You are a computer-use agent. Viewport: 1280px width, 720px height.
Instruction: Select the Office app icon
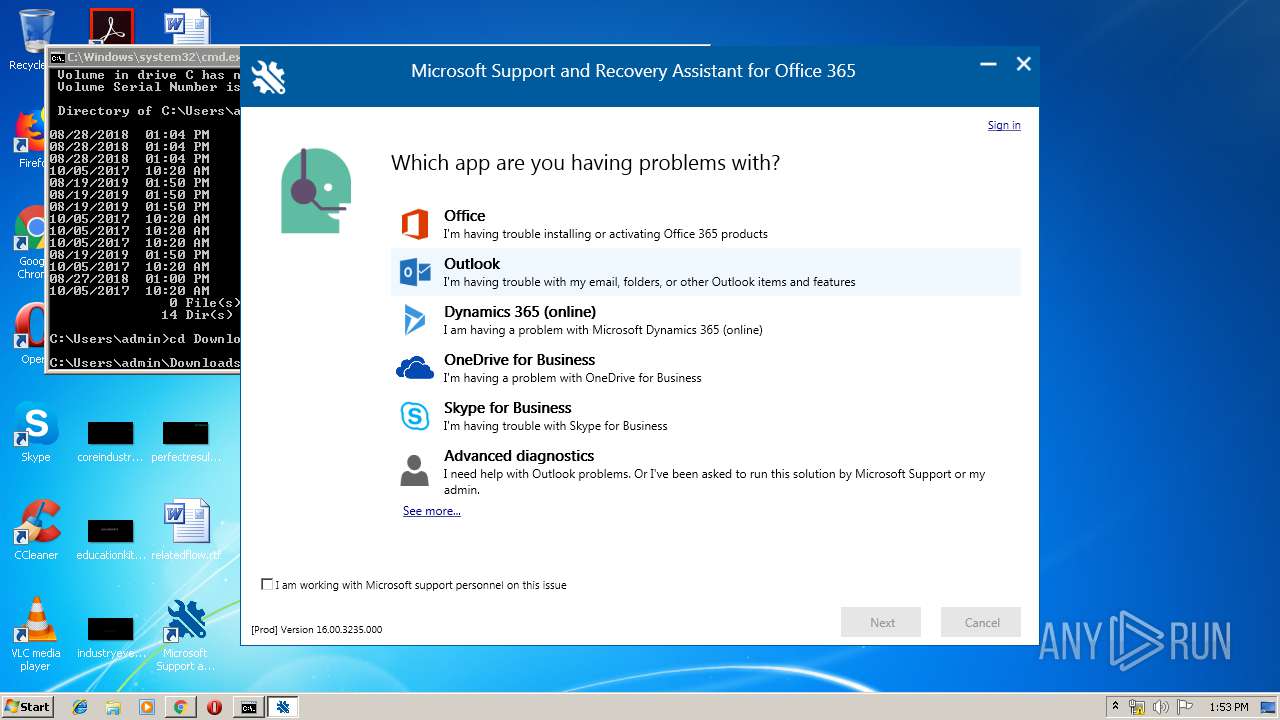[x=414, y=224]
